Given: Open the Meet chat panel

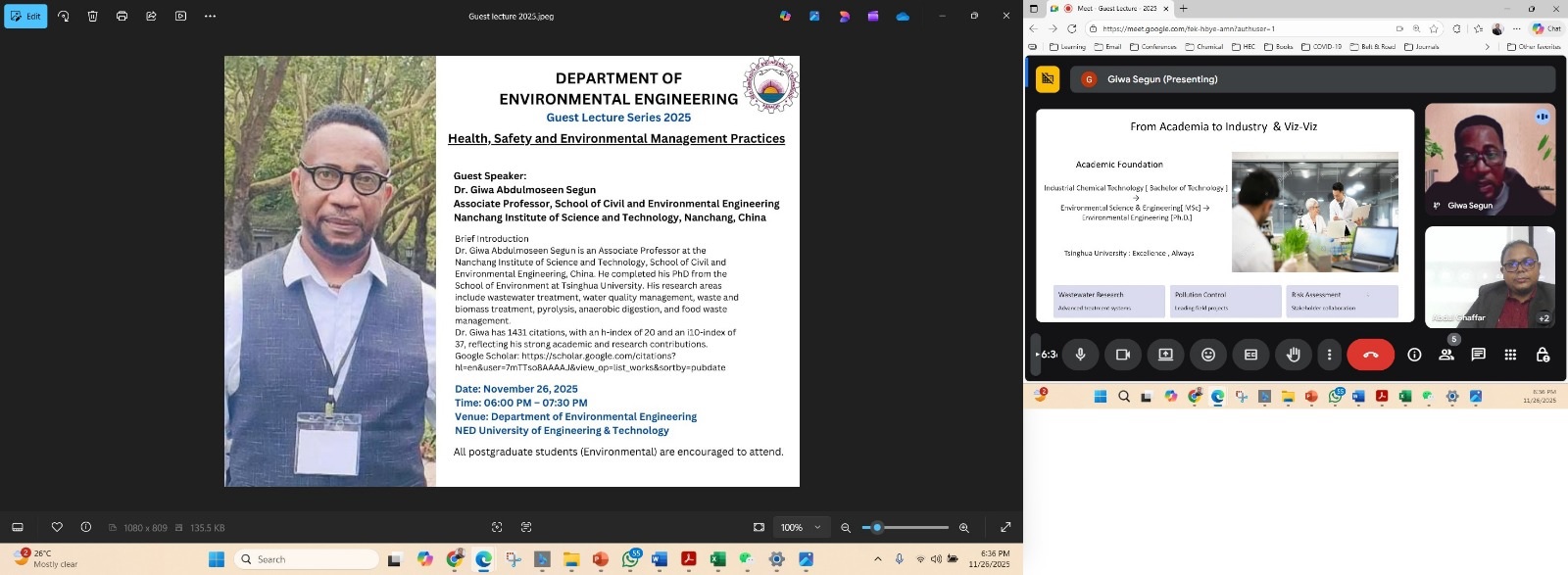Looking at the screenshot, I should [x=1478, y=355].
